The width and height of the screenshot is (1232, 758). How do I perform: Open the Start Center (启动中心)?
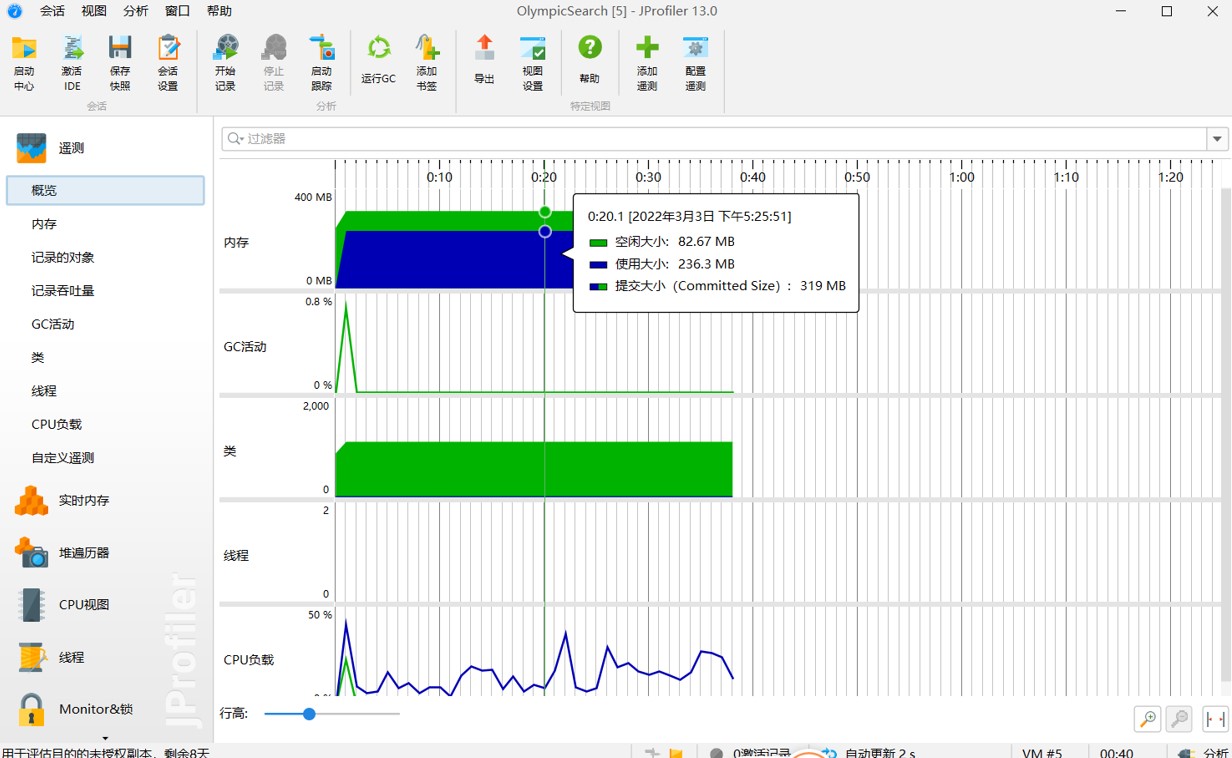click(x=24, y=63)
